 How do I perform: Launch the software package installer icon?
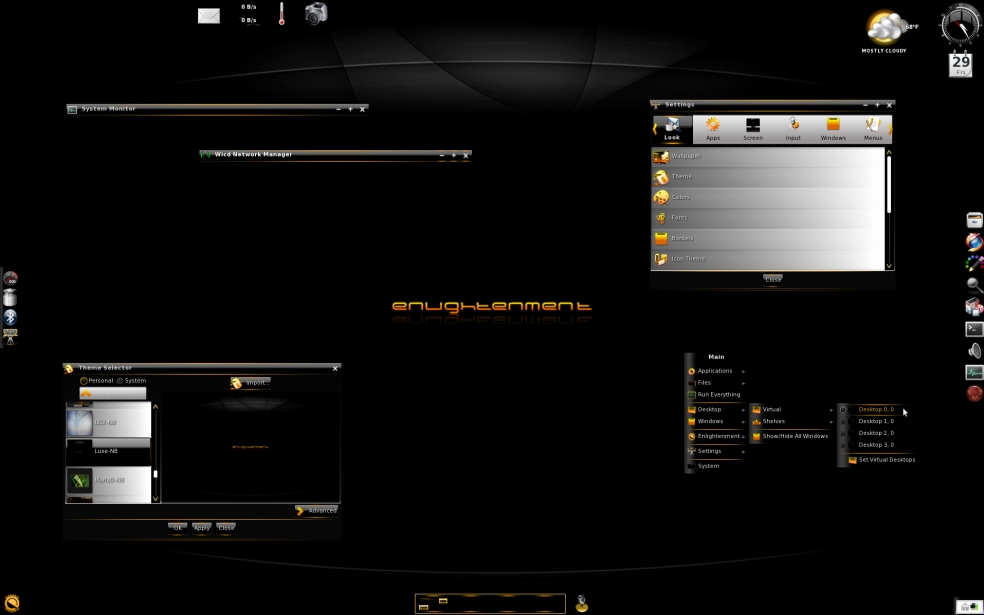tap(974, 307)
